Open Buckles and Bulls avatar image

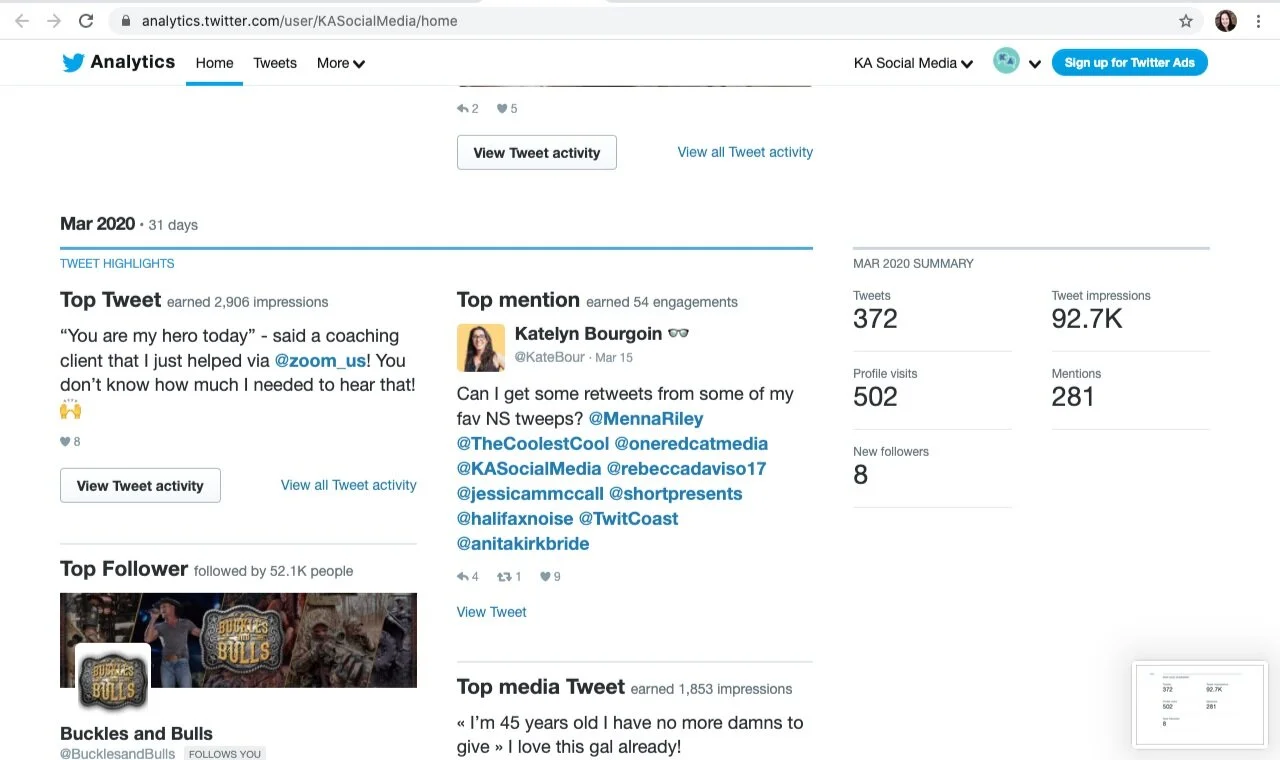113,680
